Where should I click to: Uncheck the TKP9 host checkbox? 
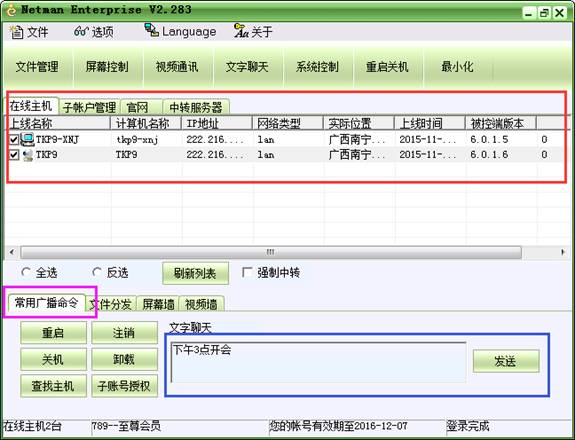tap(14, 155)
